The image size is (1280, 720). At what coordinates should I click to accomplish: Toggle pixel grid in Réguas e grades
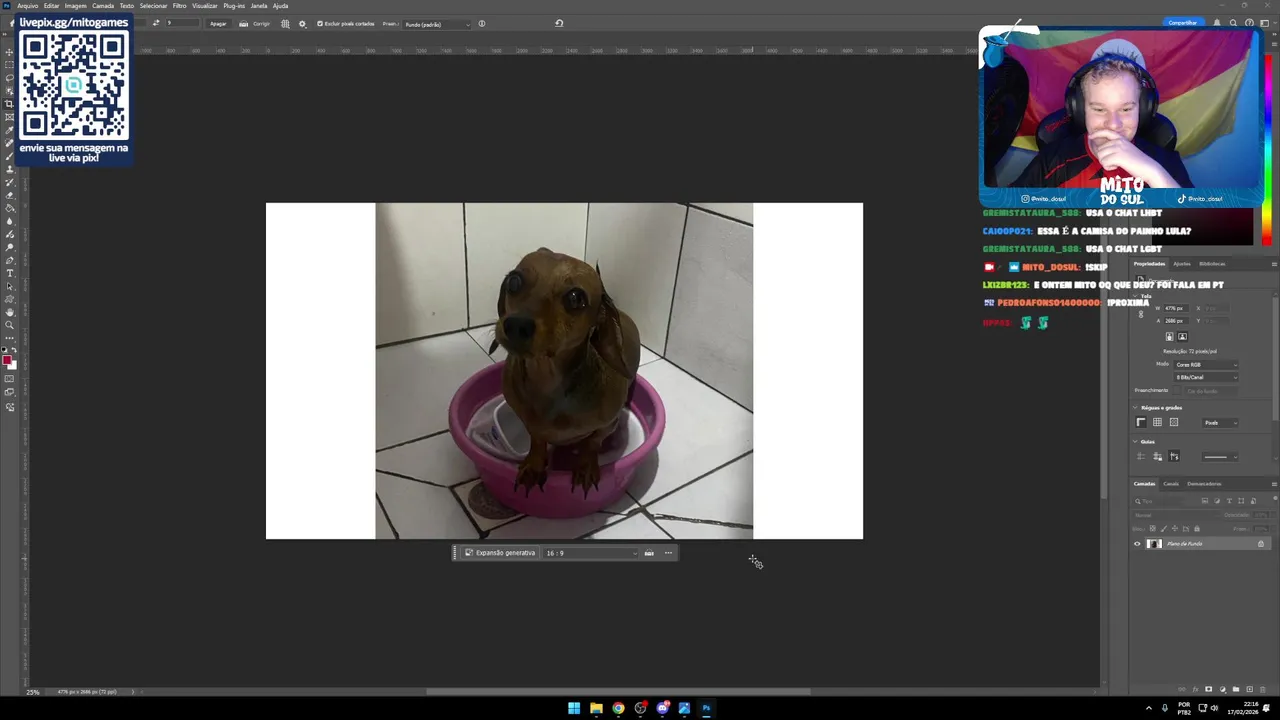pos(1174,423)
